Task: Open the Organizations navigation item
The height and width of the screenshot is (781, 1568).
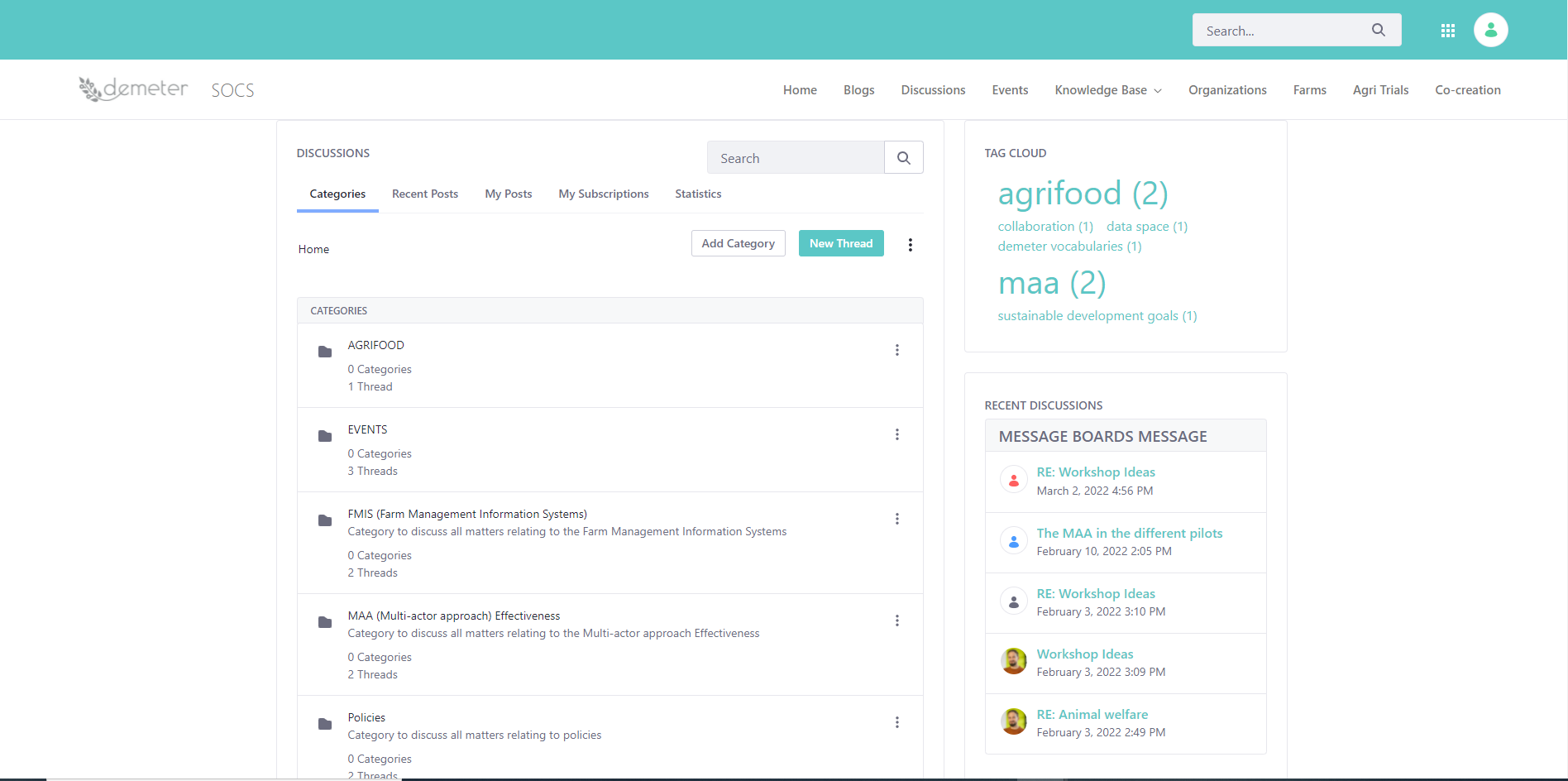Action: 1228,90
